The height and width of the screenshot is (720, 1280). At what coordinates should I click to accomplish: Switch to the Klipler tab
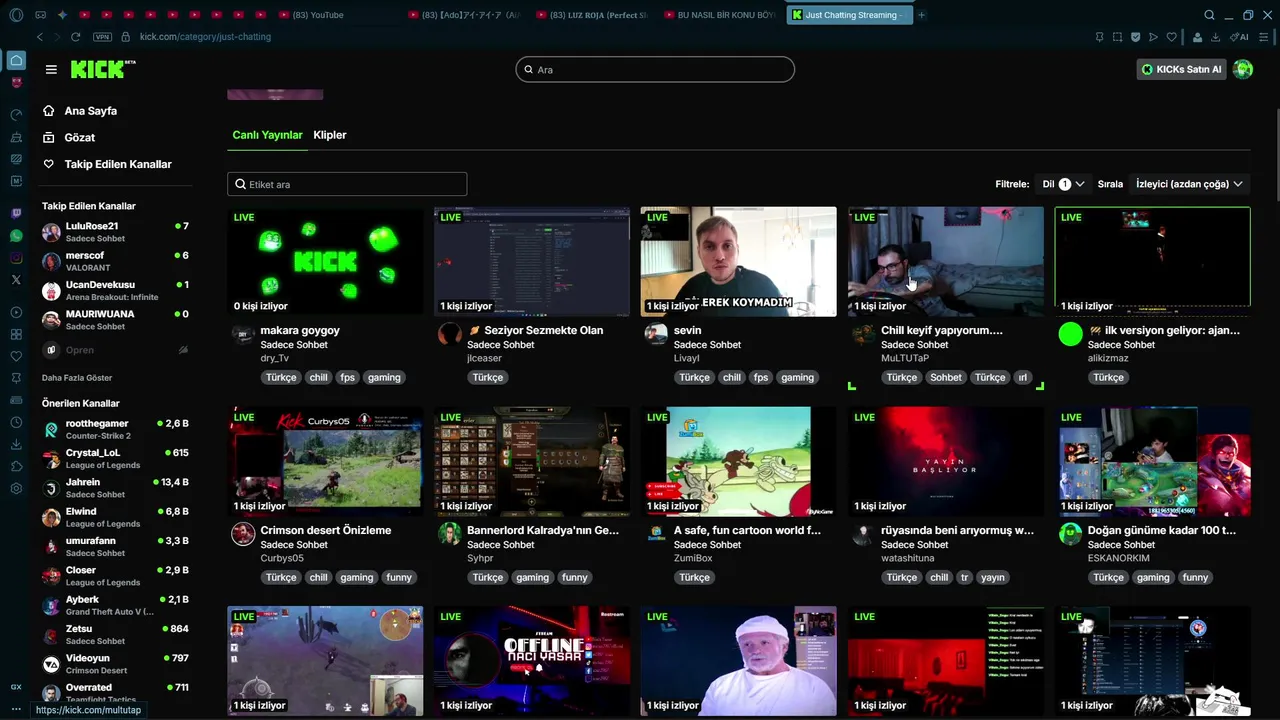330,135
